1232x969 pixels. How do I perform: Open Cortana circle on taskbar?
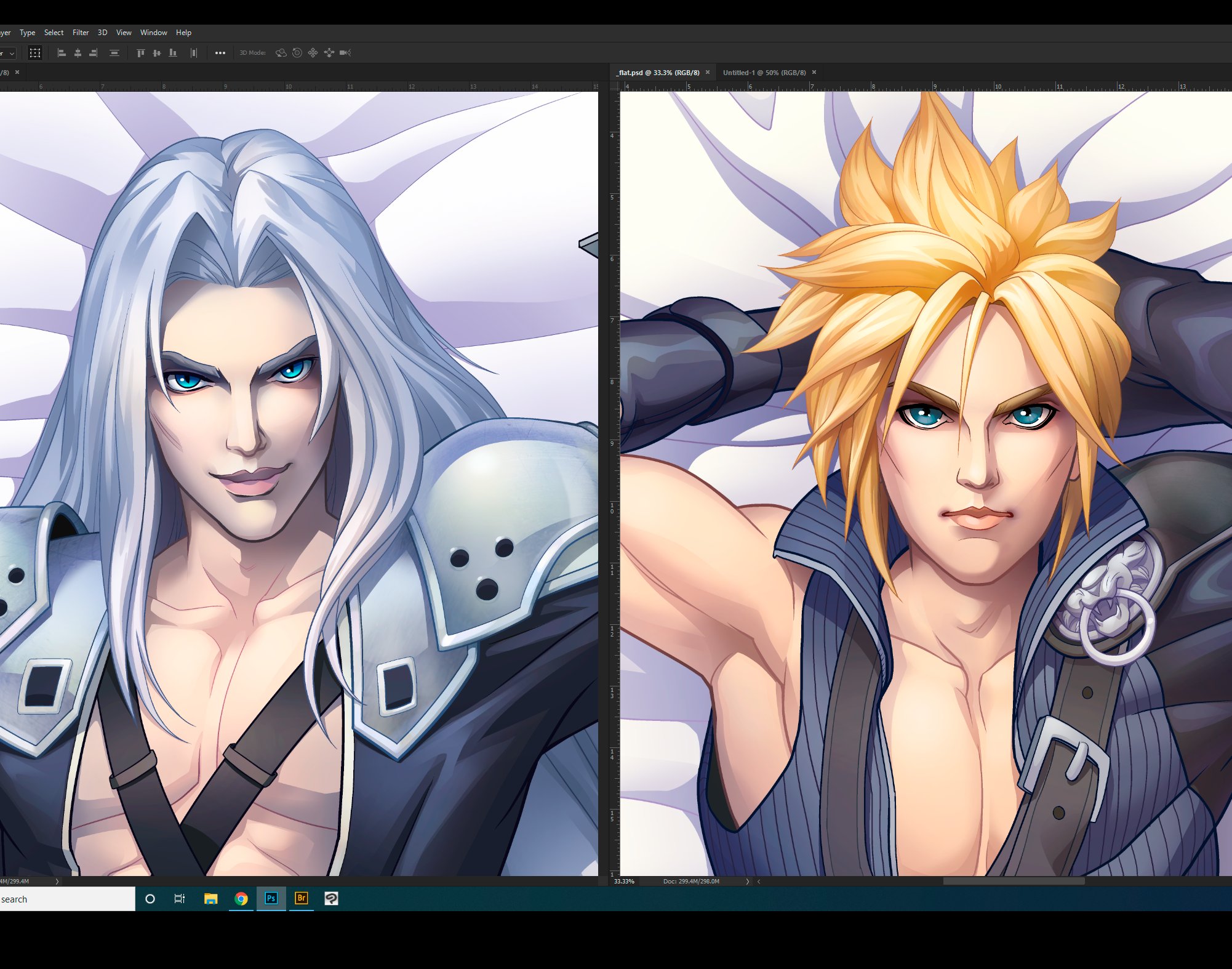click(150, 899)
